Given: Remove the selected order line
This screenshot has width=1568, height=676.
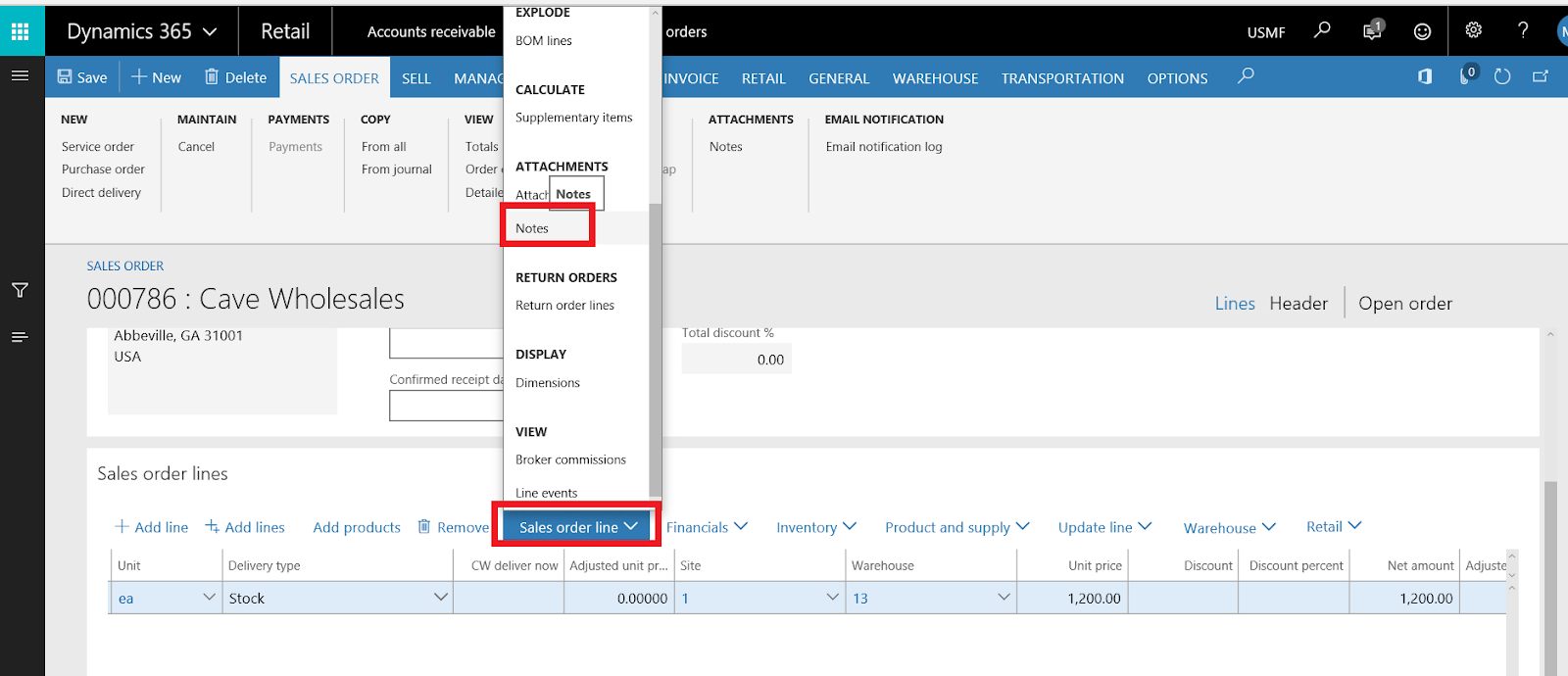Looking at the screenshot, I should [x=454, y=527].
